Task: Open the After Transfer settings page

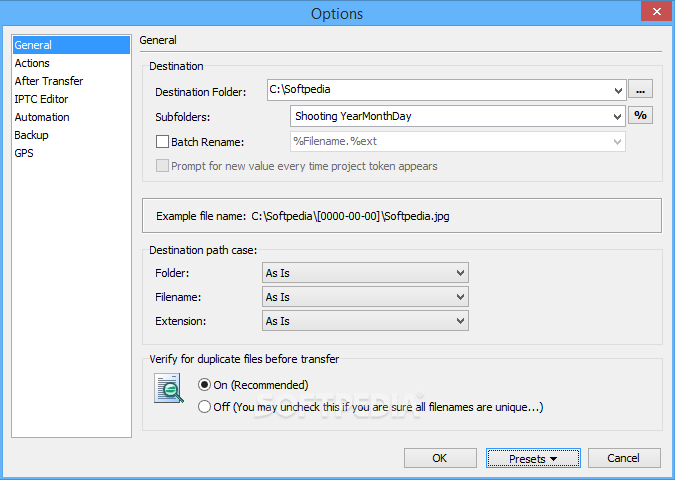Action: [49, 81]
